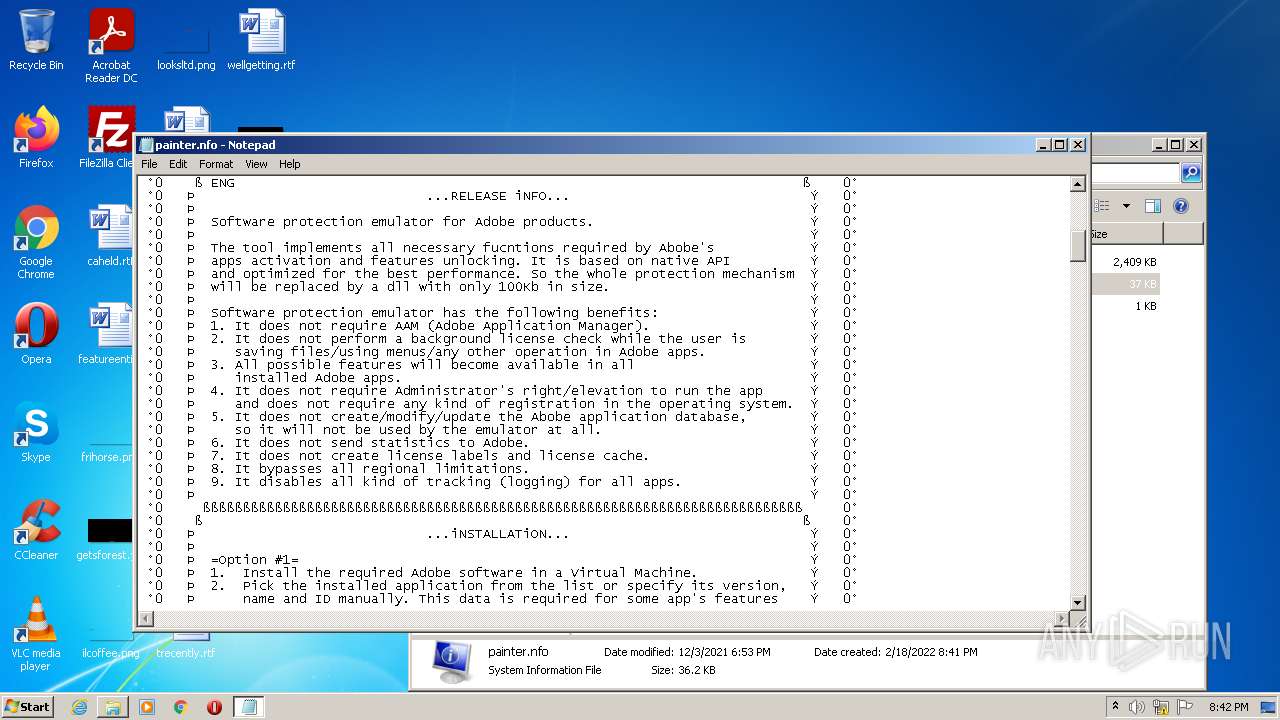Image resolution: width=1280 pixels, height=720 pixels.
Task: Launch Opera from the desktop
Action: [36, 335]
